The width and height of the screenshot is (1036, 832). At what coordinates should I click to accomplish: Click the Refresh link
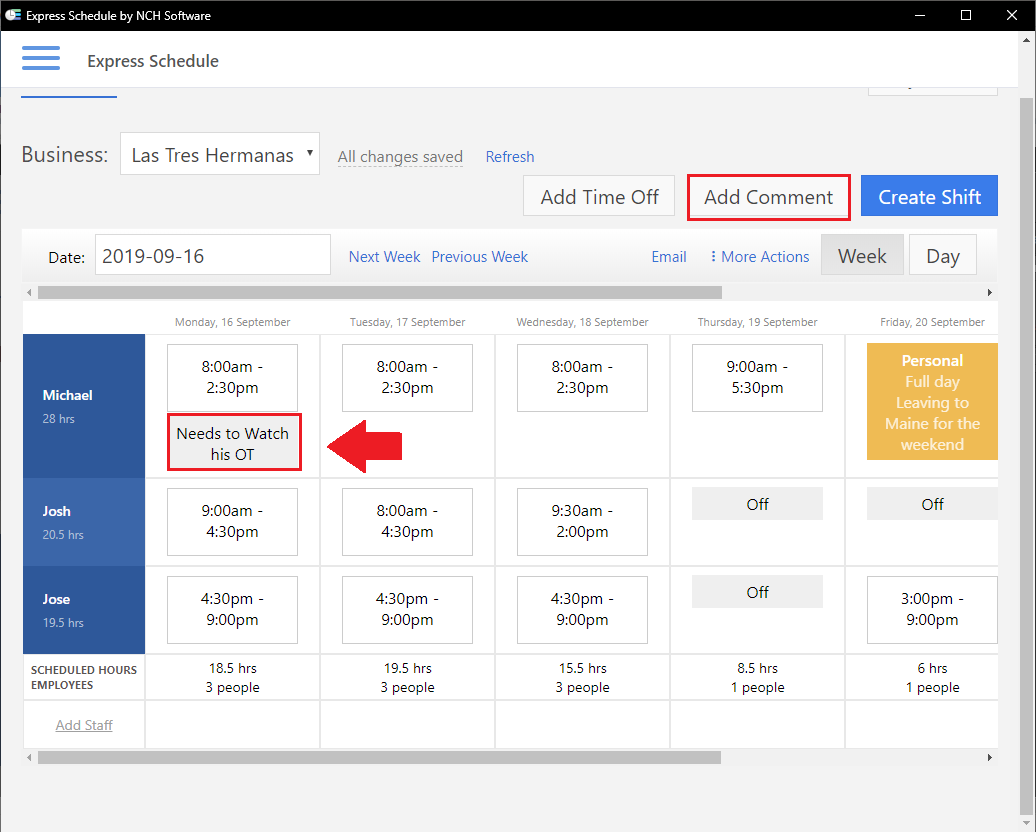click(x=509, y=156)
